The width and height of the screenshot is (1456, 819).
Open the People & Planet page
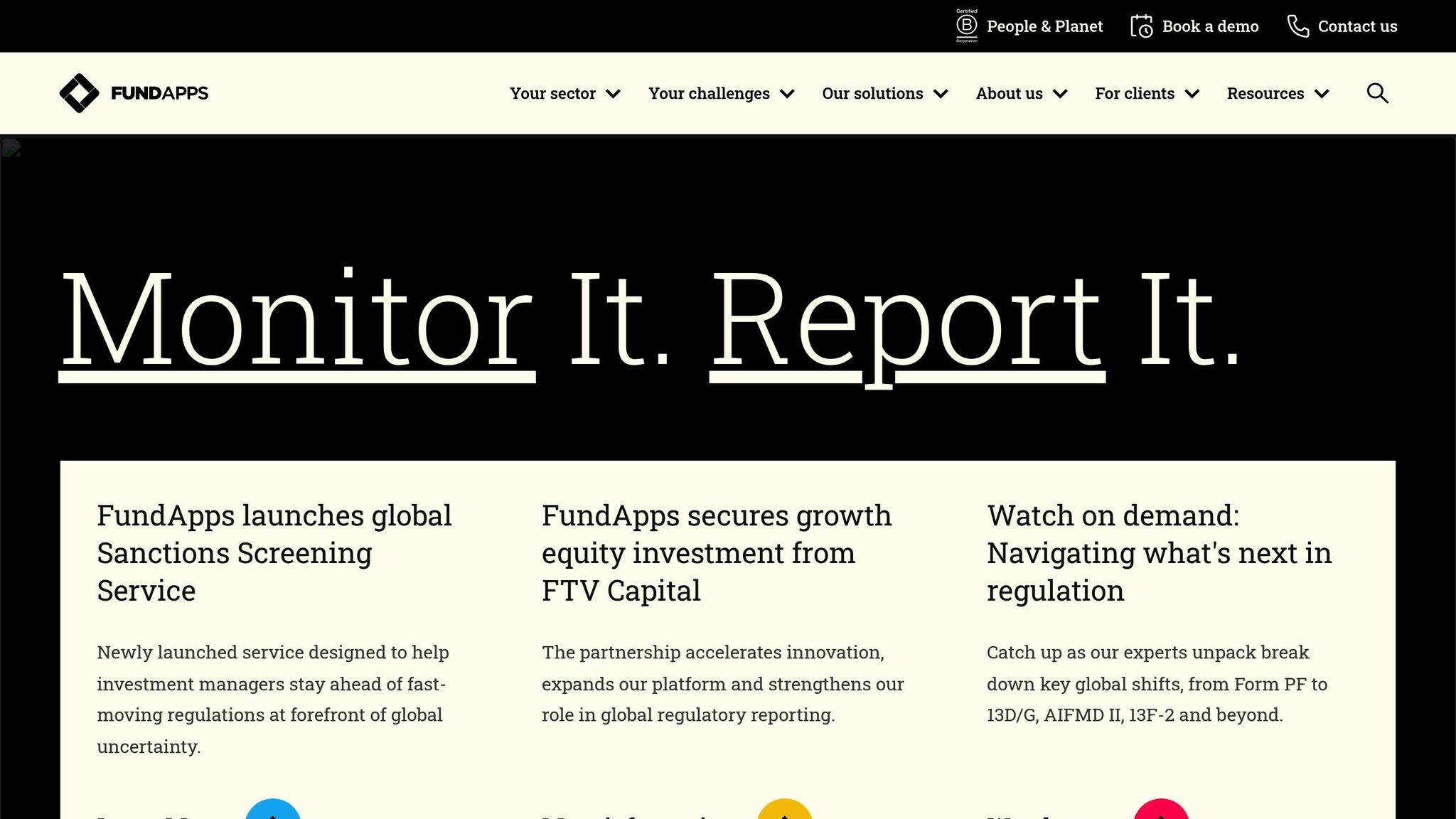(x=1044, y=26)
